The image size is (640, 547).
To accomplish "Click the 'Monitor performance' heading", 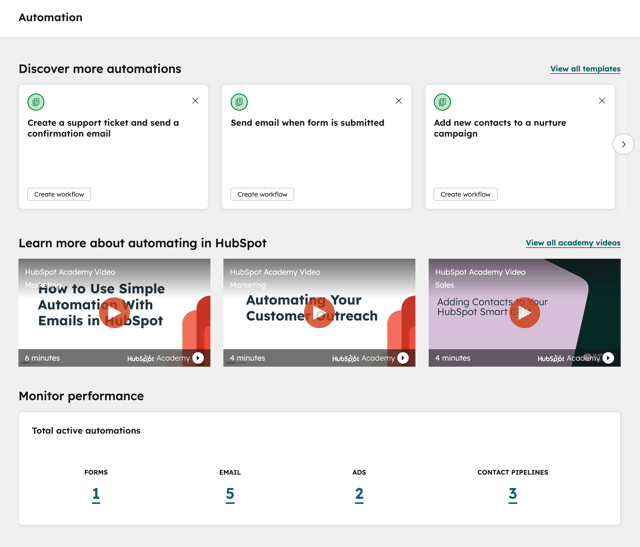I will point(81,396).
